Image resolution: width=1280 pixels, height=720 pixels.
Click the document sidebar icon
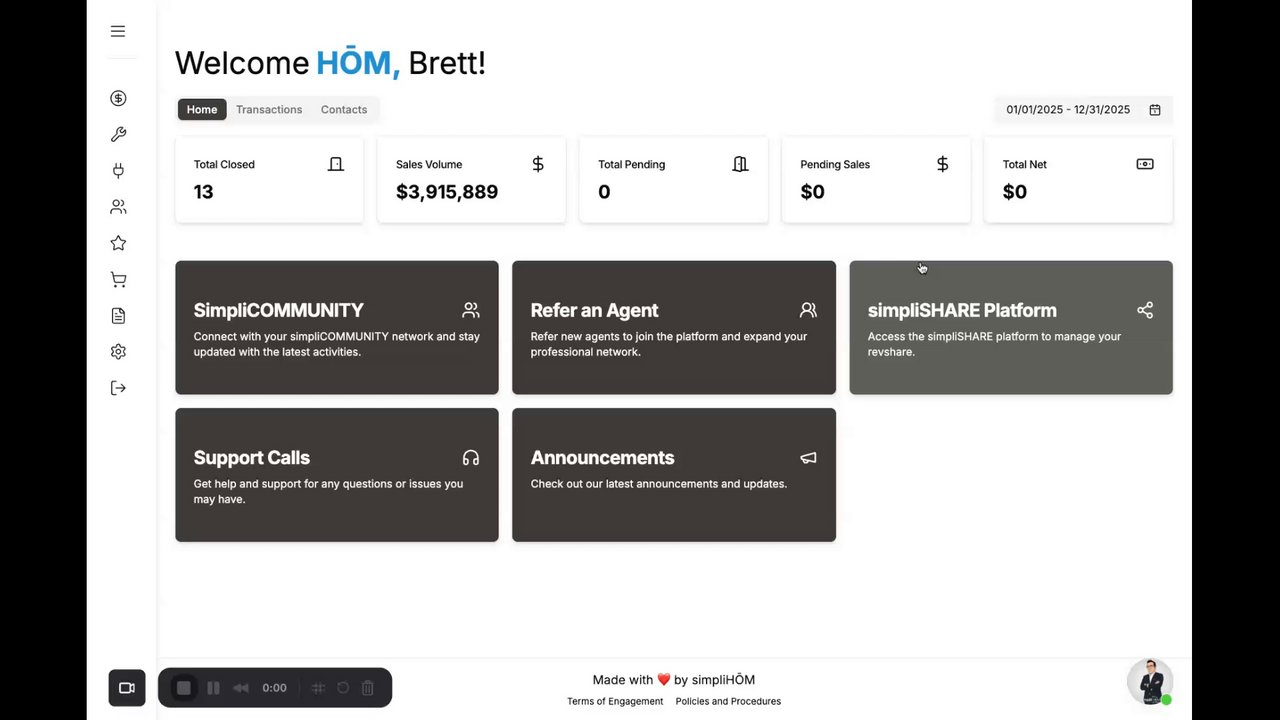[118, 316]
